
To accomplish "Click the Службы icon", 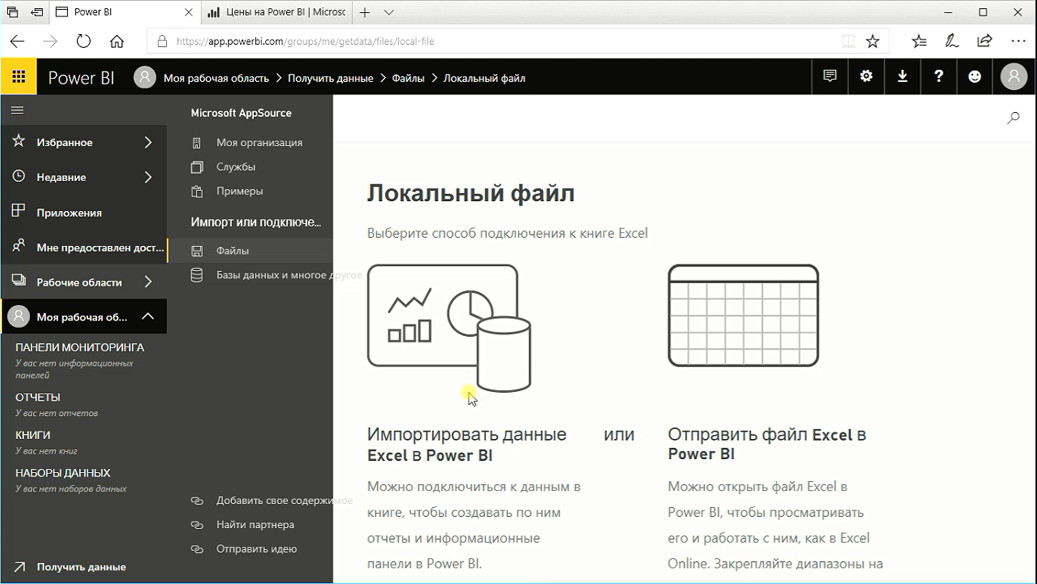I will (x=196, y=167).
